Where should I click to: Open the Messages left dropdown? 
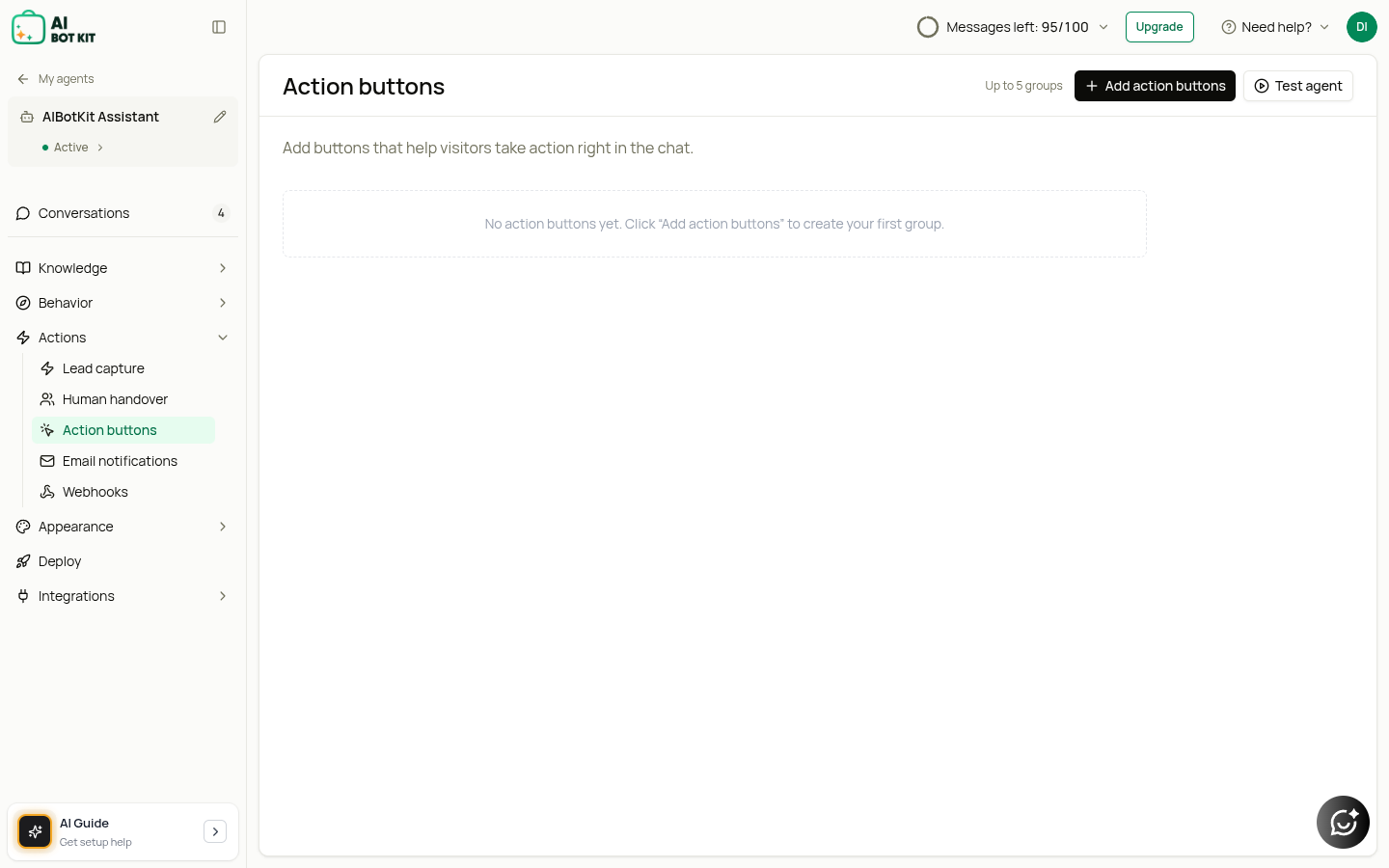[x=1013, y=27]
